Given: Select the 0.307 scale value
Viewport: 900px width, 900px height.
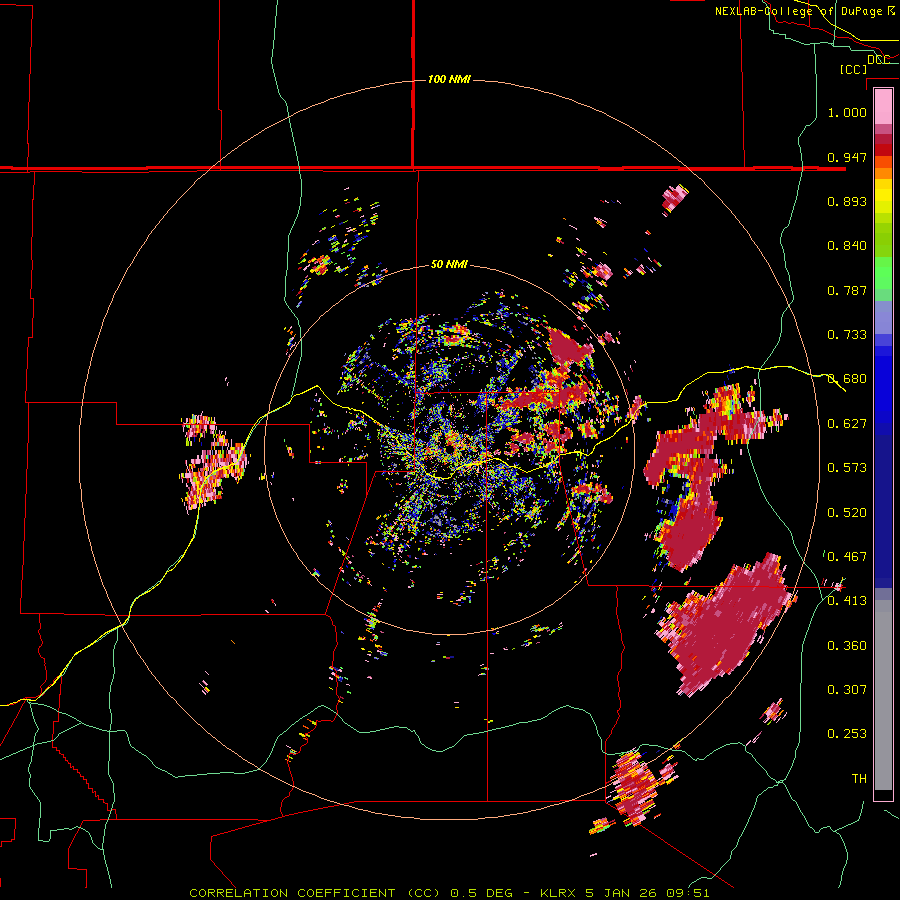Looking at the screenshot, I should [847, 689].
